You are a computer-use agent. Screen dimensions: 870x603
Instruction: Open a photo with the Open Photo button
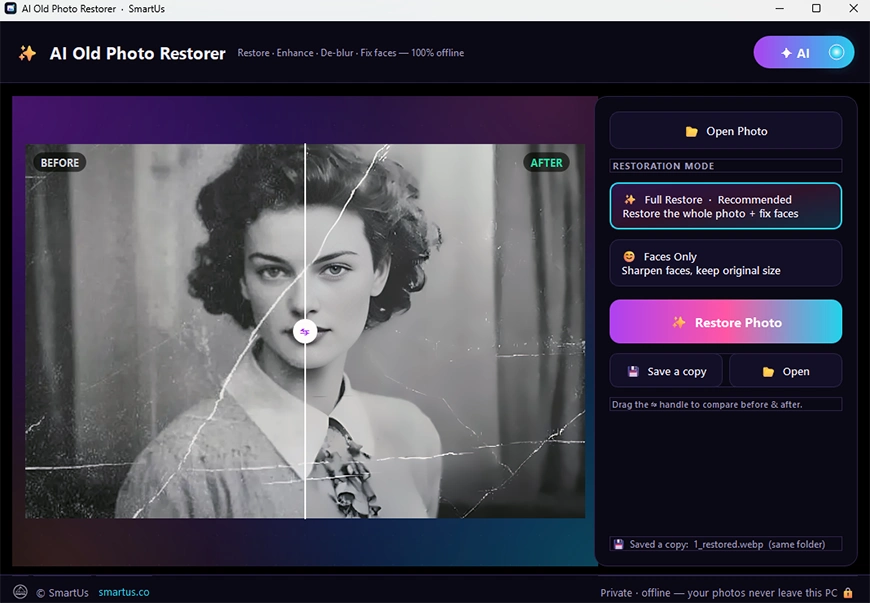coord(725,131)
